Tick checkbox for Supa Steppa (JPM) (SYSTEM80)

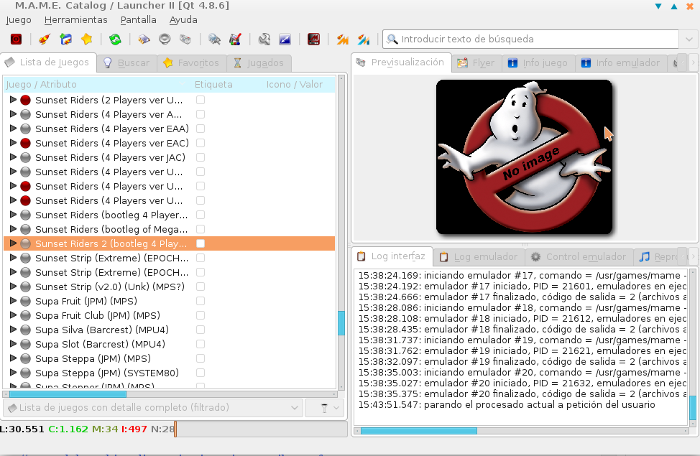pyautogui.click(x=200, y=373)
